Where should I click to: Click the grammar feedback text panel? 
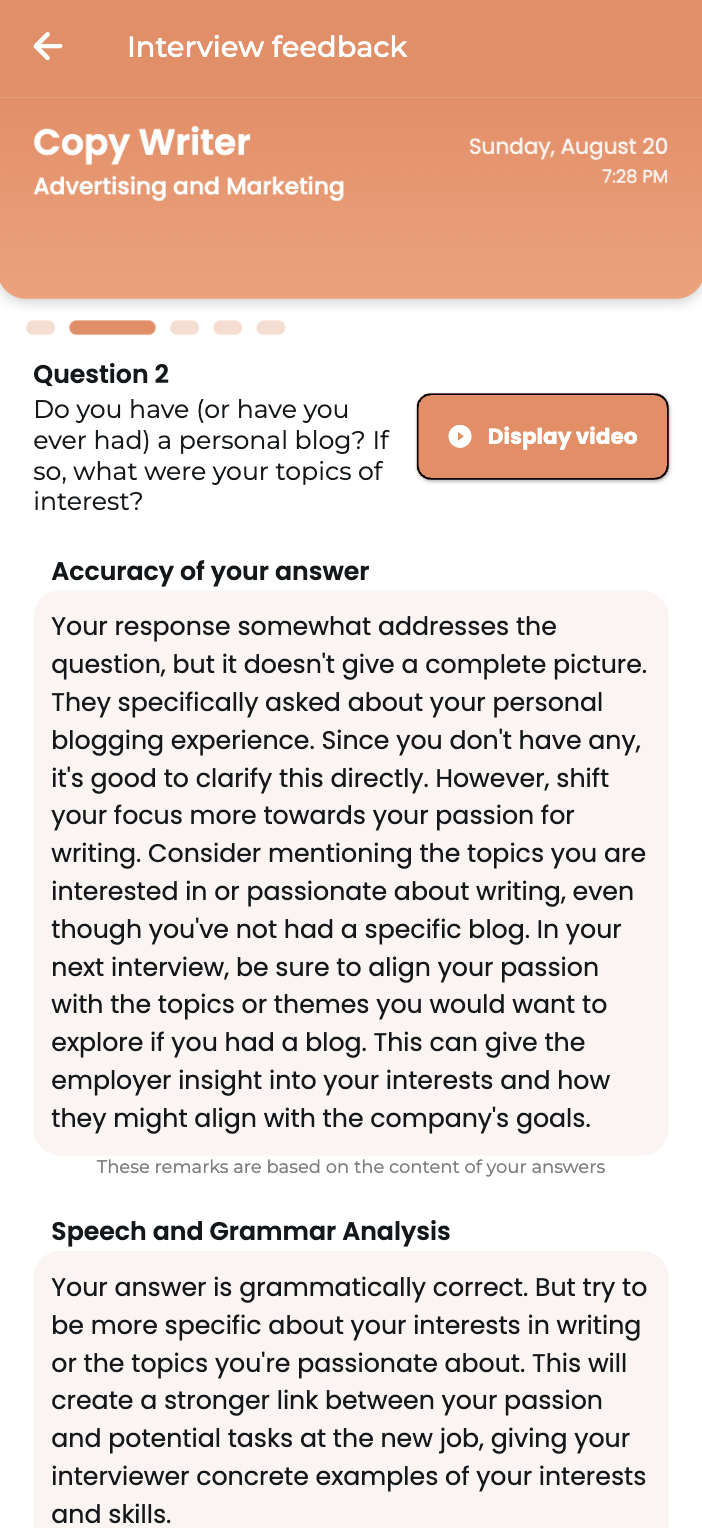click(x=351, y=1390)
